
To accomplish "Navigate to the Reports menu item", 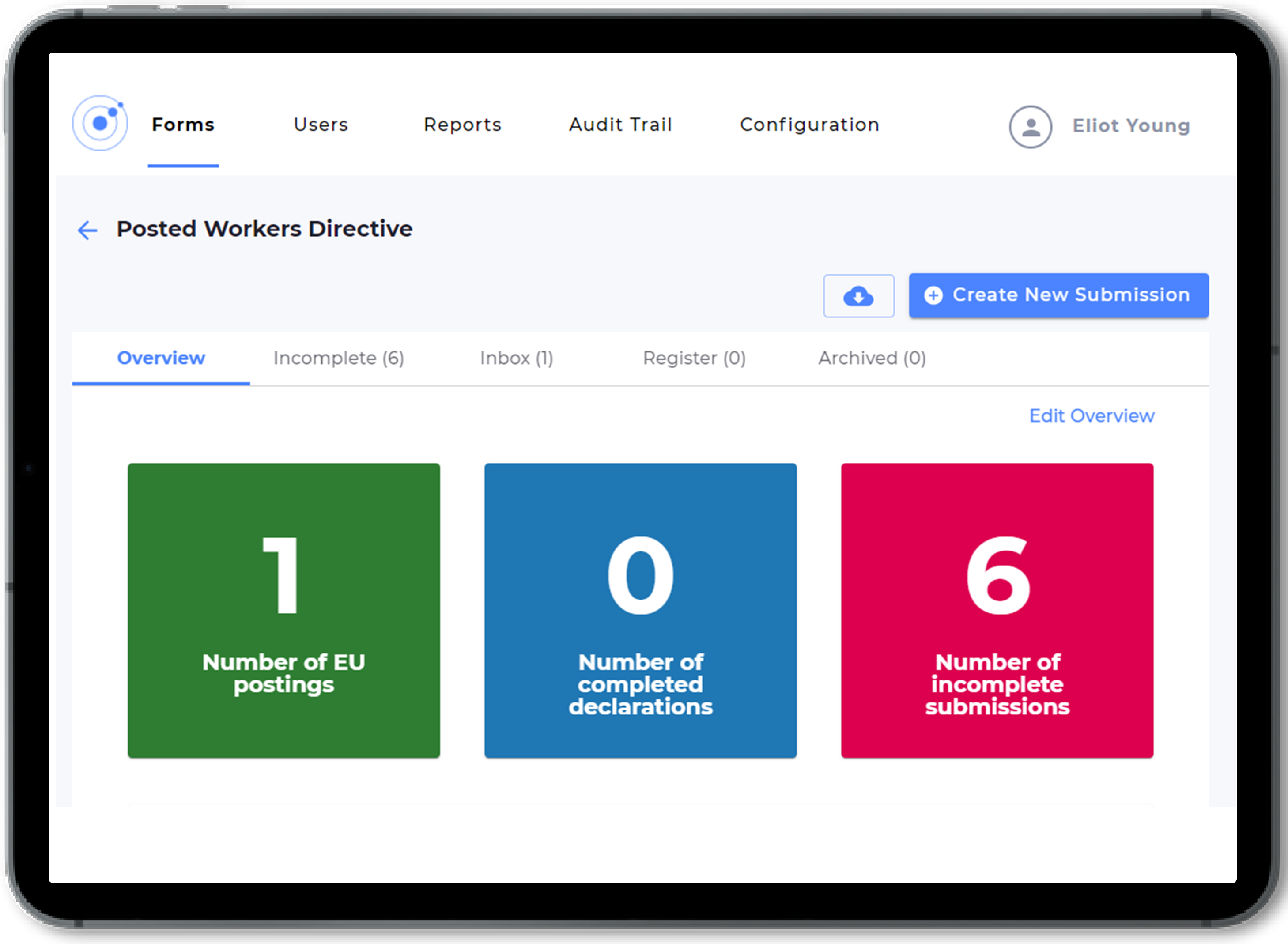I will click(464, 124).
